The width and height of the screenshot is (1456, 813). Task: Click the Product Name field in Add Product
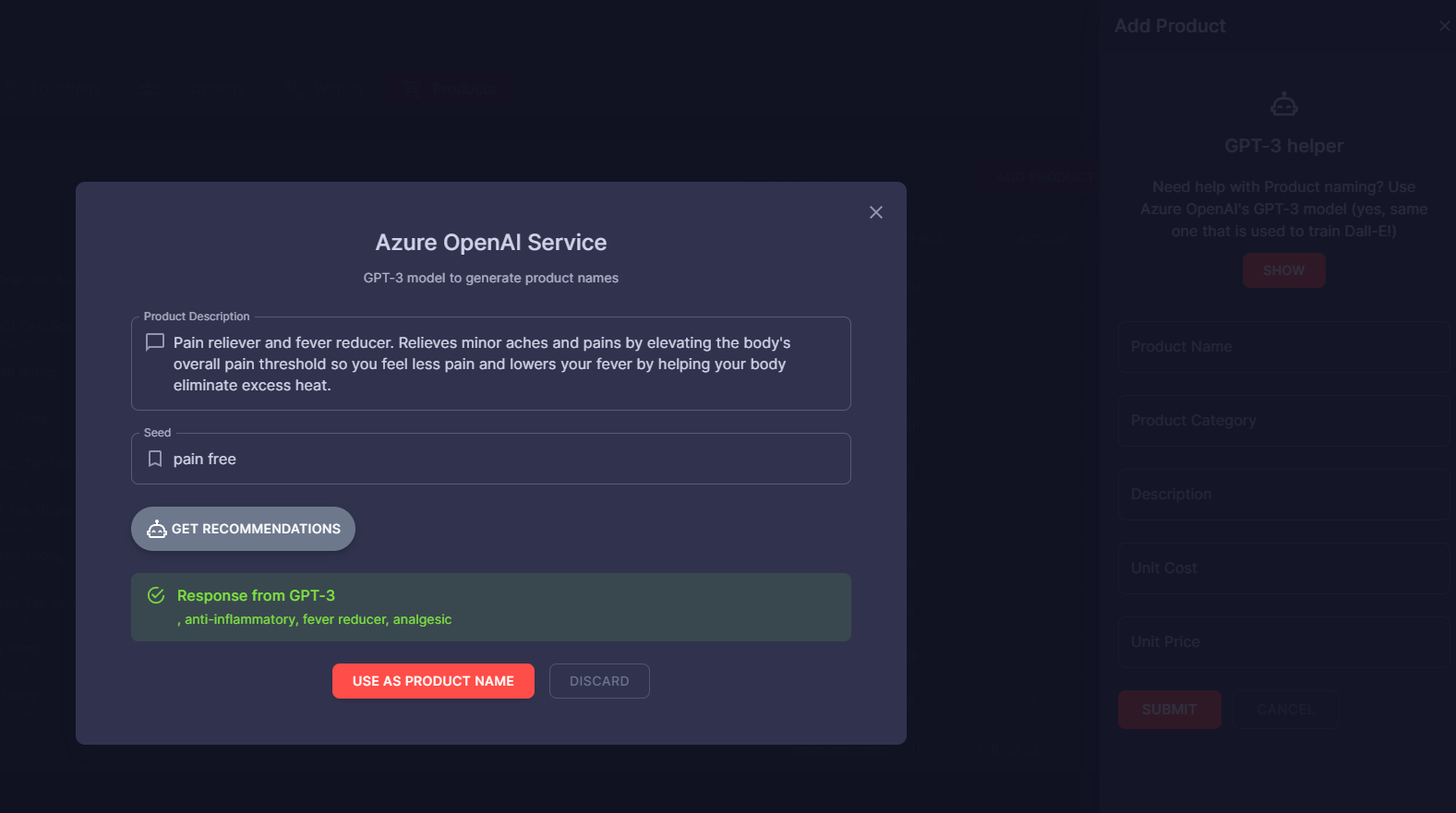pyautogui.click(x=1283, y=347)
